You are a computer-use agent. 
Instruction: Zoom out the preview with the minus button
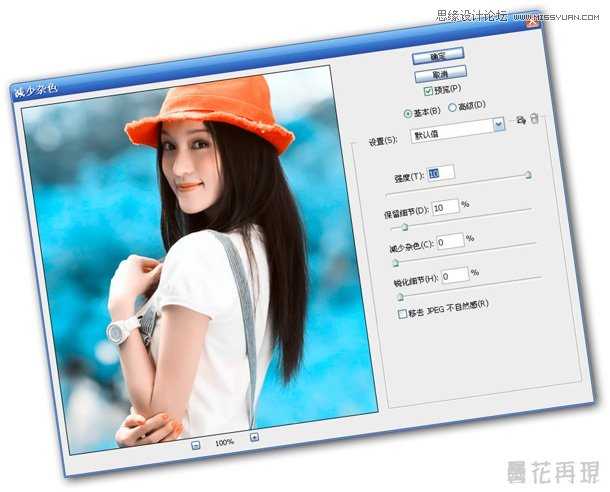tap(195, 443)
